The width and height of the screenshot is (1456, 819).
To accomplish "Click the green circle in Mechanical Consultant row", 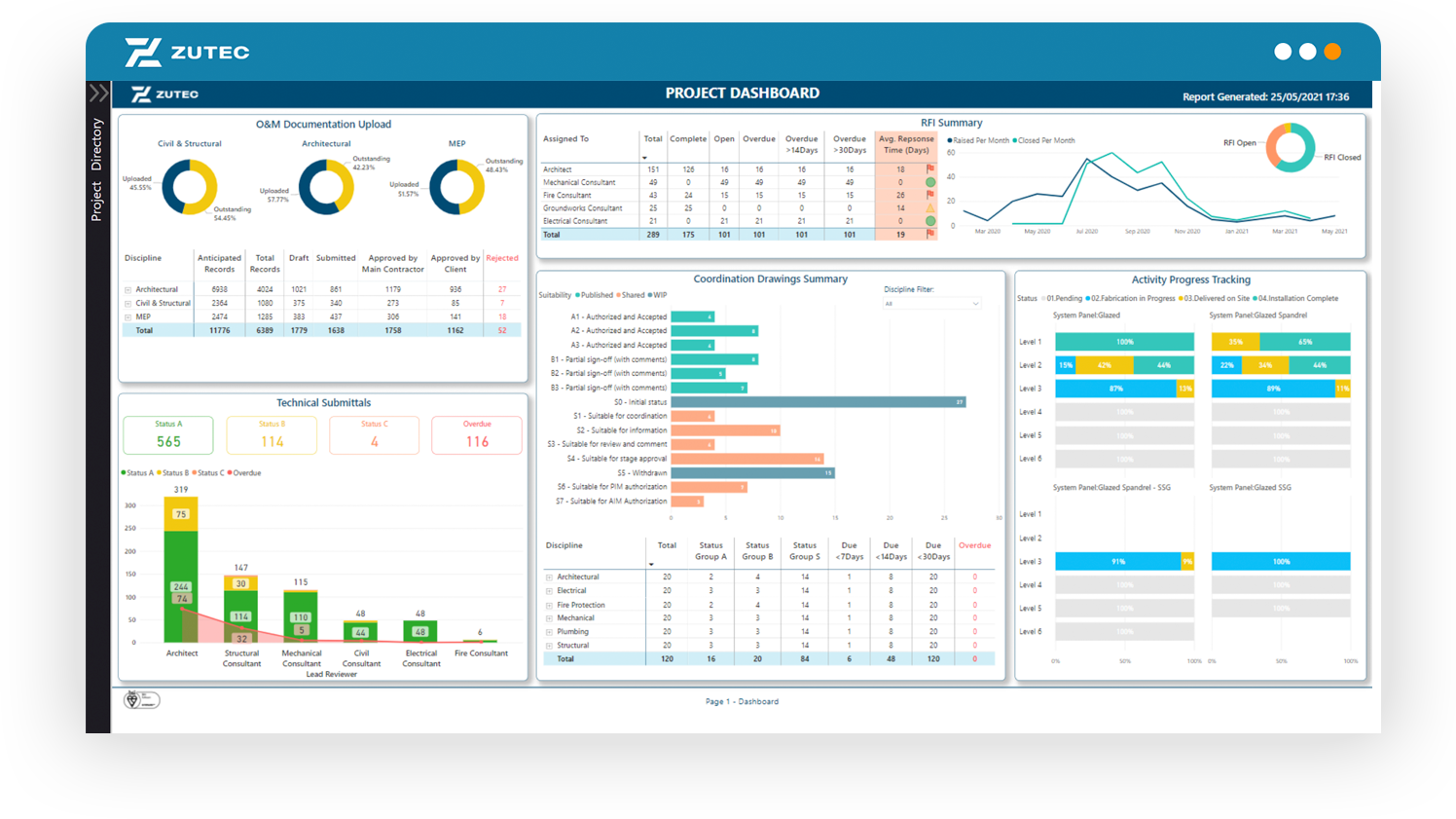I will click(x=930, y=182).
